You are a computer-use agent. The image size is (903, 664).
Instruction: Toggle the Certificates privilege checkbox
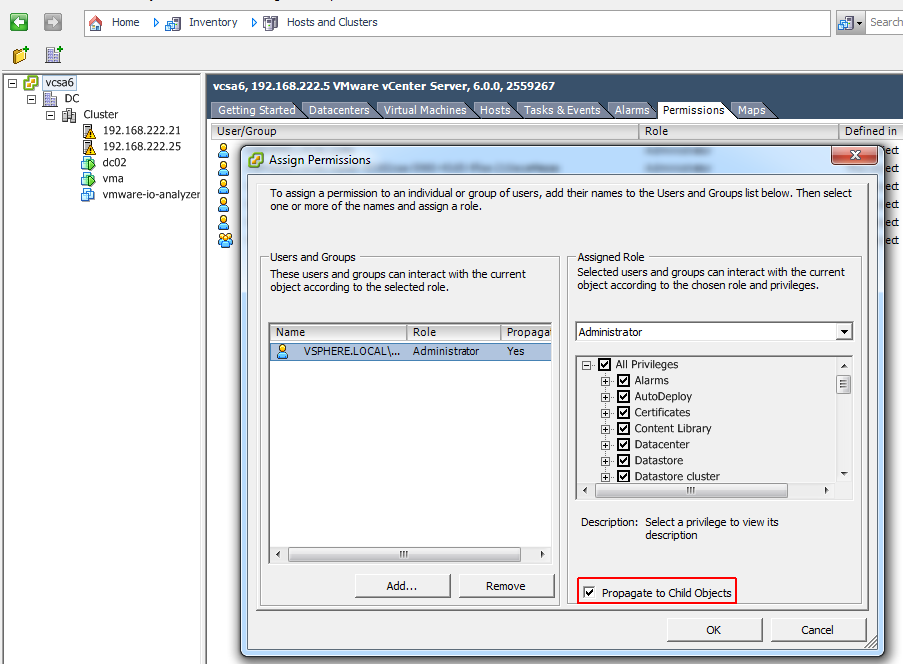point(623,413)
